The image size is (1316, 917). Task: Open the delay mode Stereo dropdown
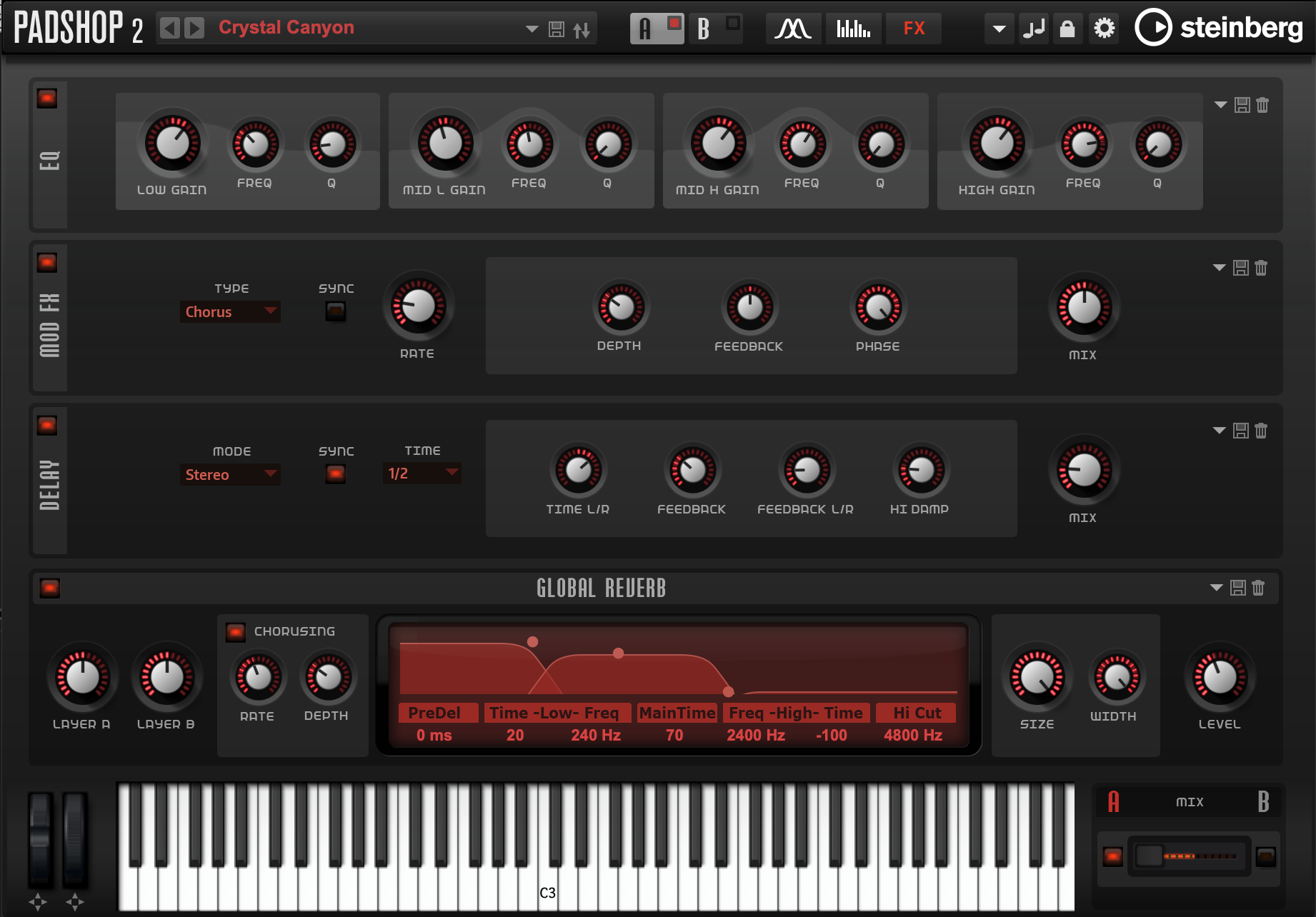coord(230,474)
